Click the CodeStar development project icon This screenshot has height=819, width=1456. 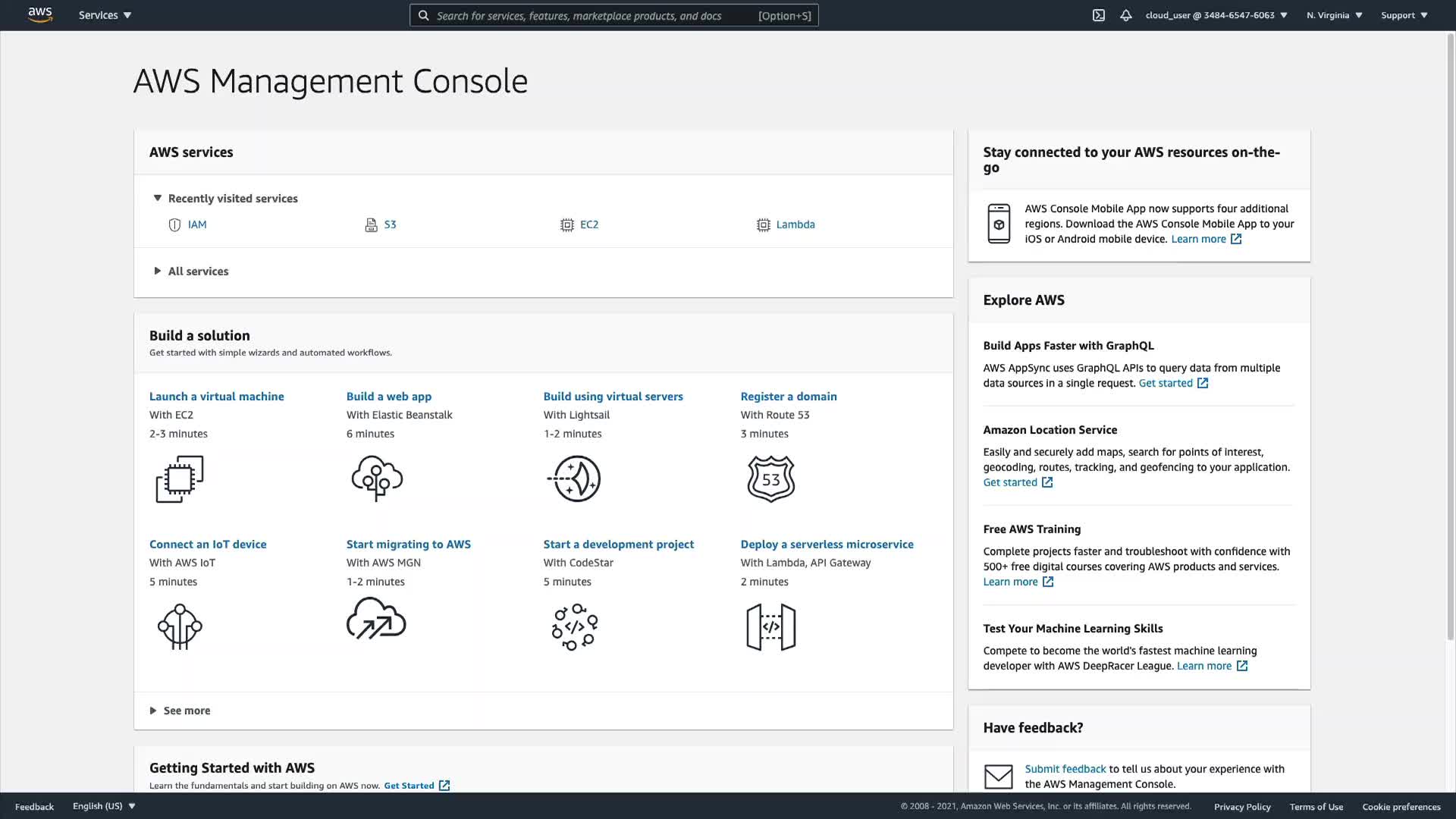[x=574, y=626]
